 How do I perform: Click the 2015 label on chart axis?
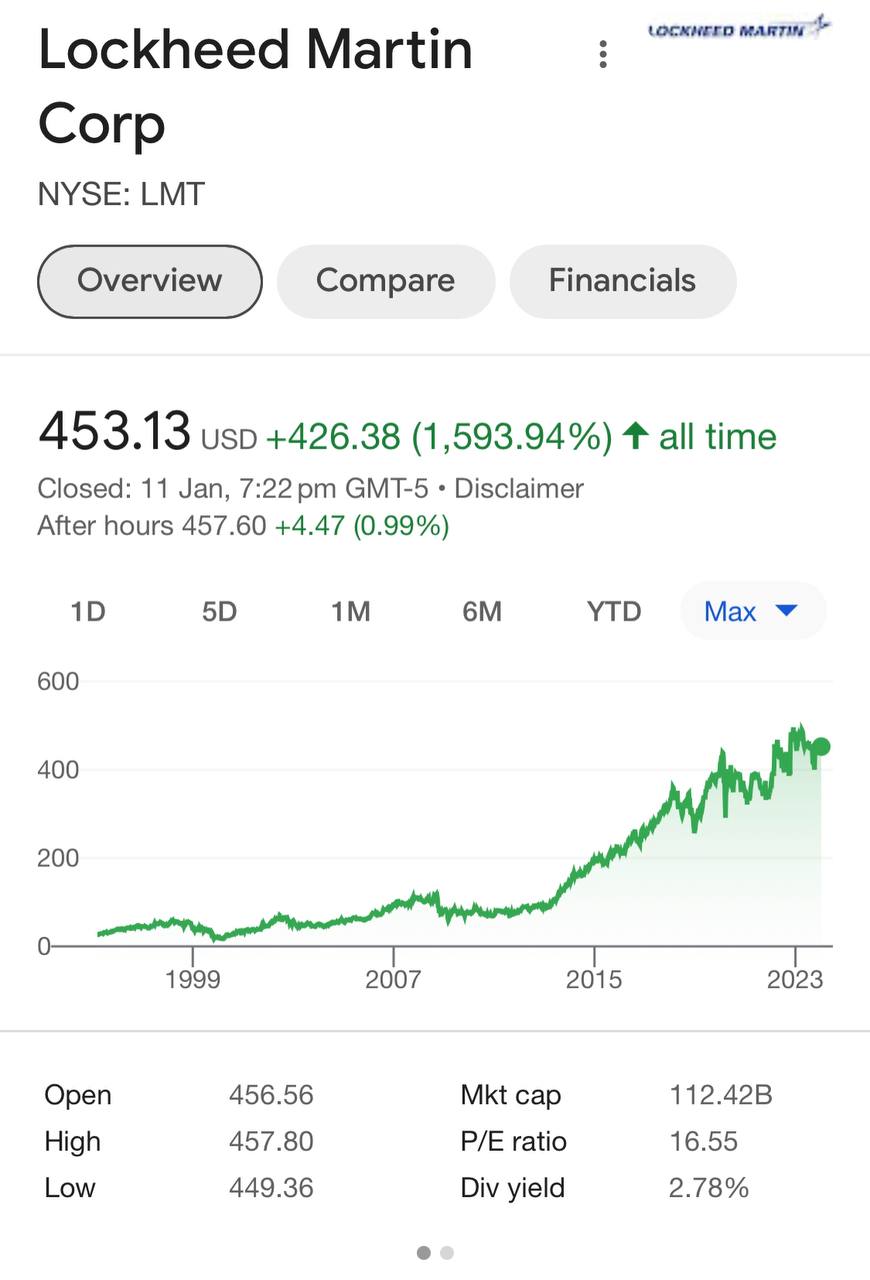click(594, 979)
